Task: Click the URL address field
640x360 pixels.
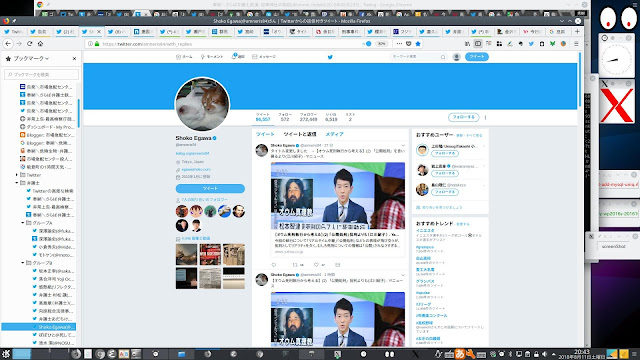Action: (x=229, y=44)
